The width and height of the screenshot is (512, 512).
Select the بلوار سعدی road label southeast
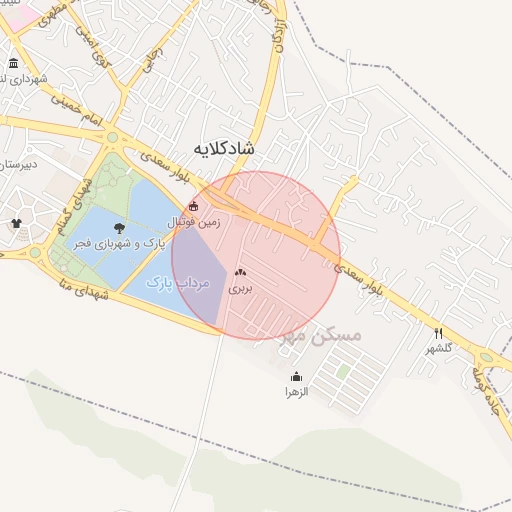pyautogui.click(x=359, y=279)
